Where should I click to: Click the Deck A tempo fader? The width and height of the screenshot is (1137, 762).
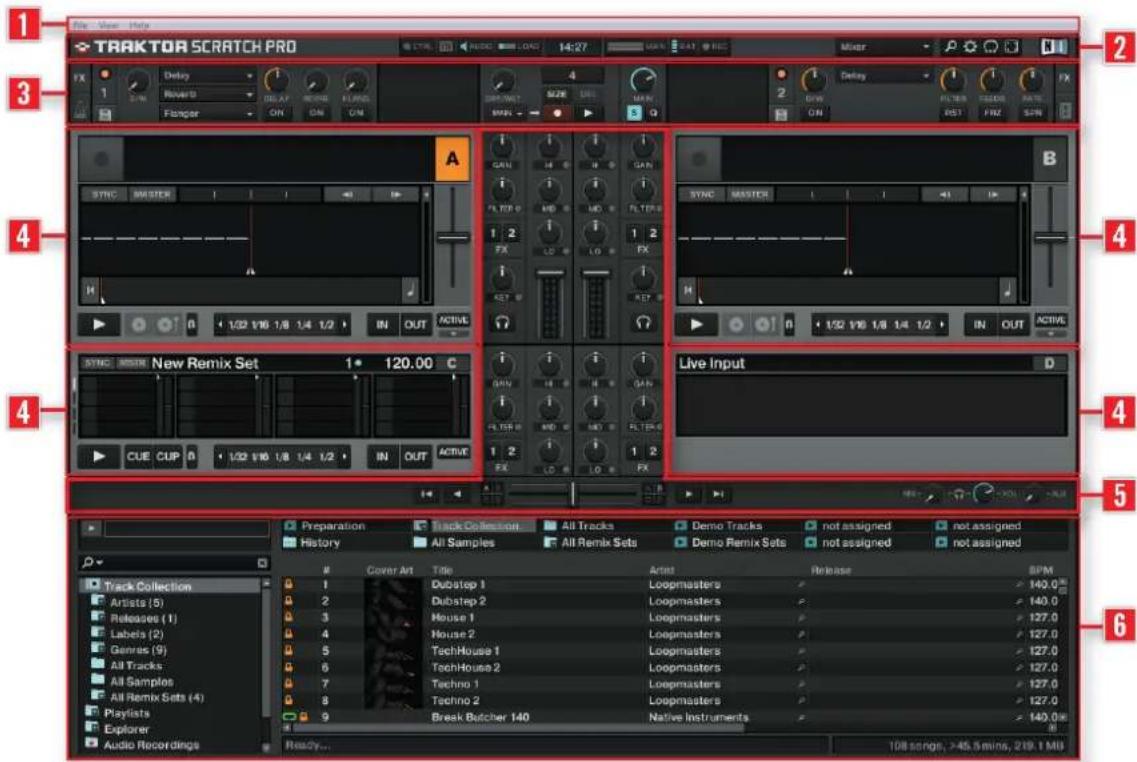tap(453, 237)
